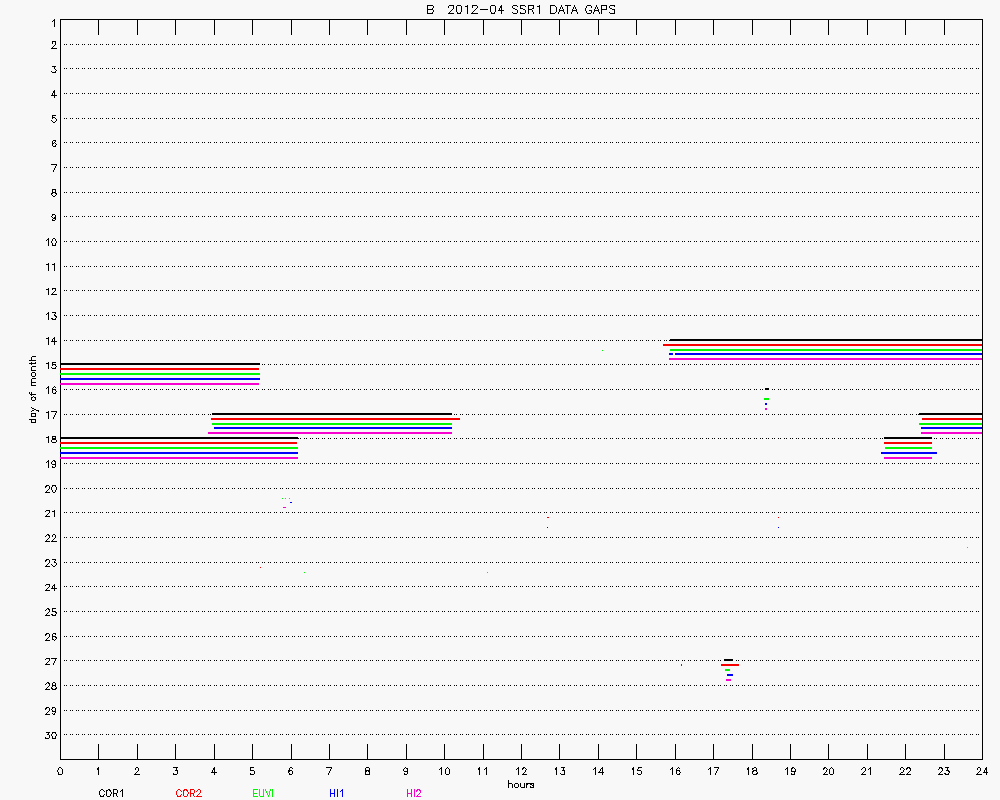Click the "hours" x-axis label
This screenshot has height=800, width=1000.
point(520,785)
